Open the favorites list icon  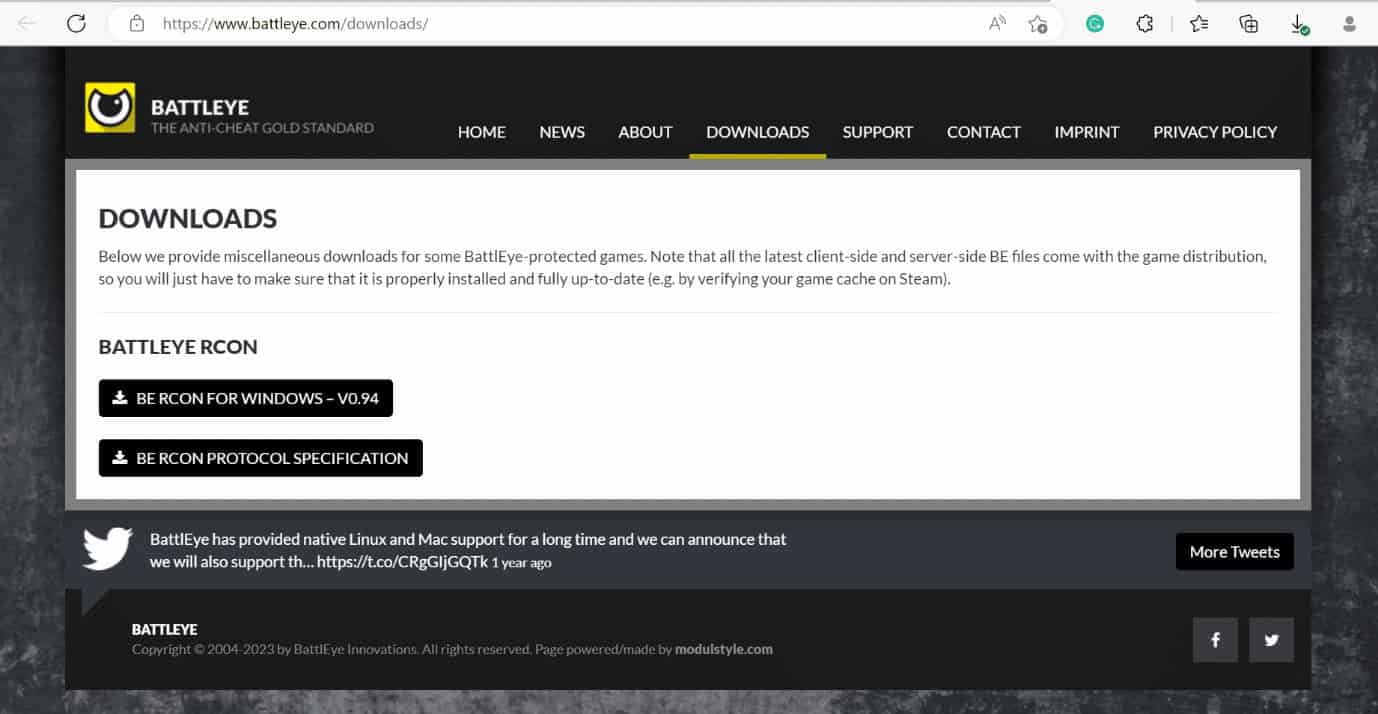click(1199, 23)
